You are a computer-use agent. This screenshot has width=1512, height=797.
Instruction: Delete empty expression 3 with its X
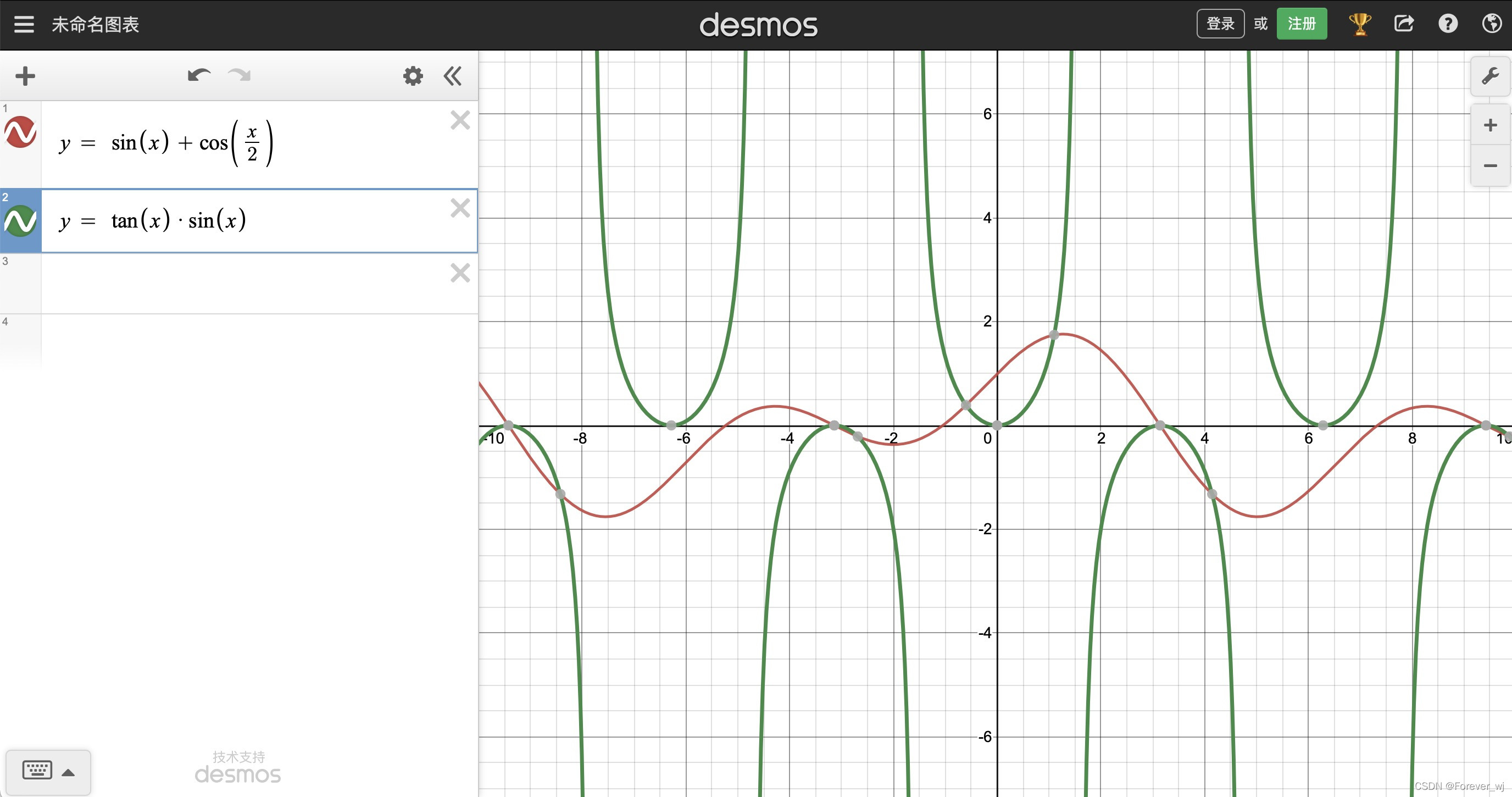coord(460,273)
